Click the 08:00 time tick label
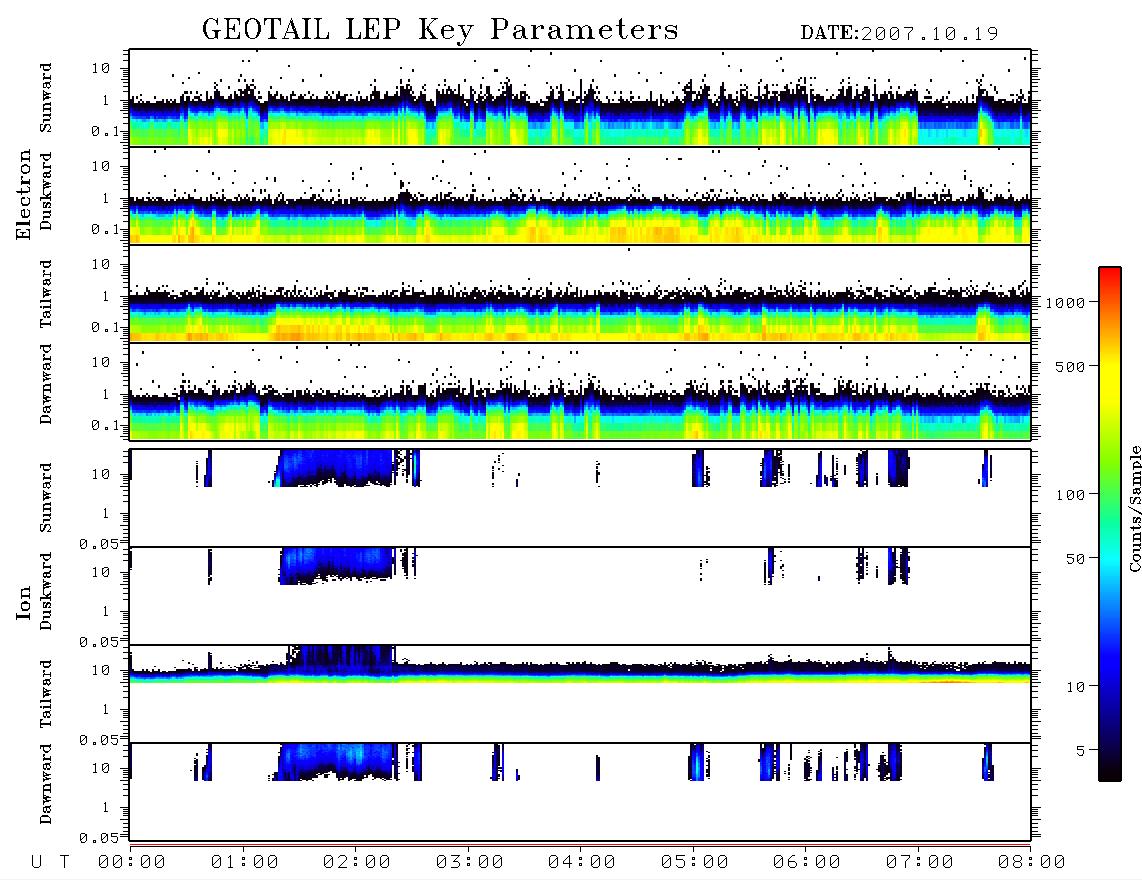The width and height of the screenshot is (1142, 880). pos(1032,863)
